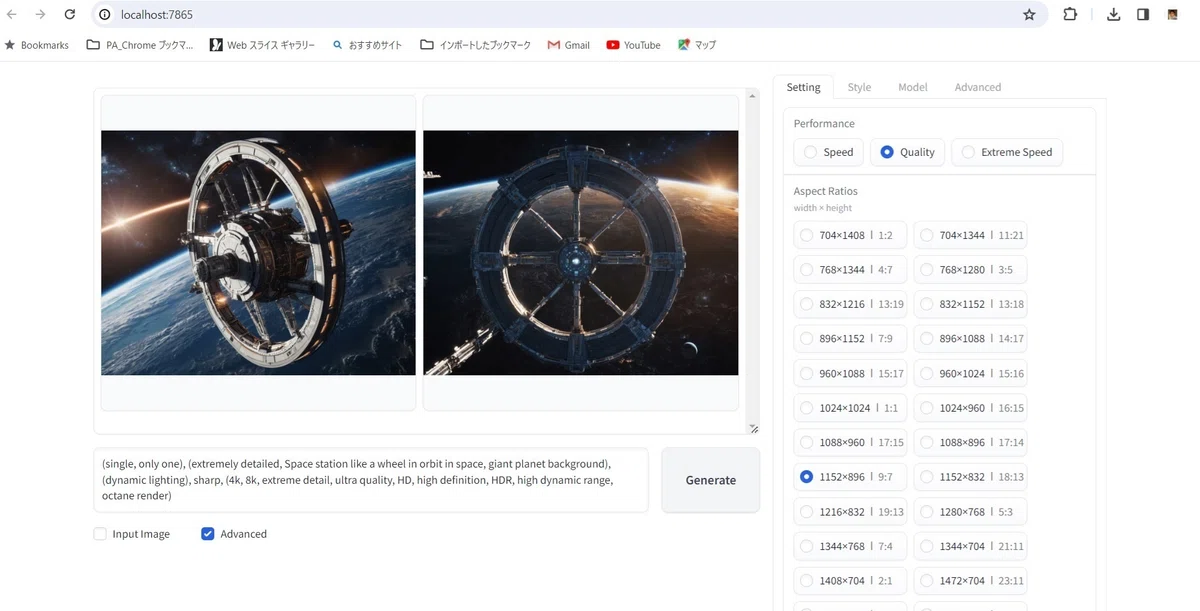
Task: Choose the 768×1344 4:7 aspect ratio
Action: click(850, 270)
